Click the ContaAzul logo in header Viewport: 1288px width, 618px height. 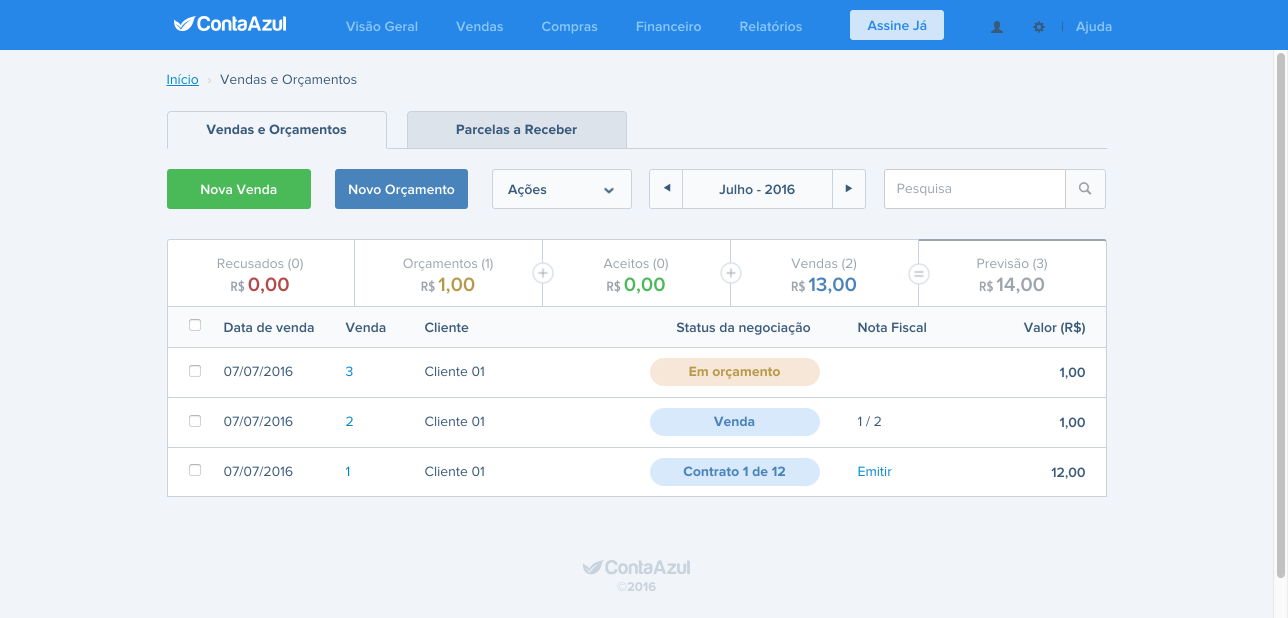pyautogui.click(x=230, y=23)
